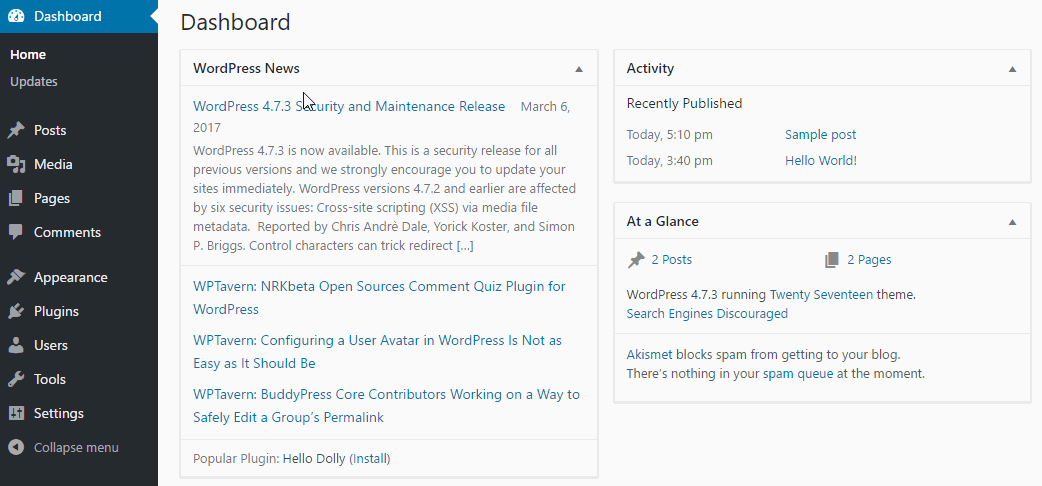Collapse the WordPress News panel
The width and height of the screenshot is (1042, 486).
click(x=579, y=69)
